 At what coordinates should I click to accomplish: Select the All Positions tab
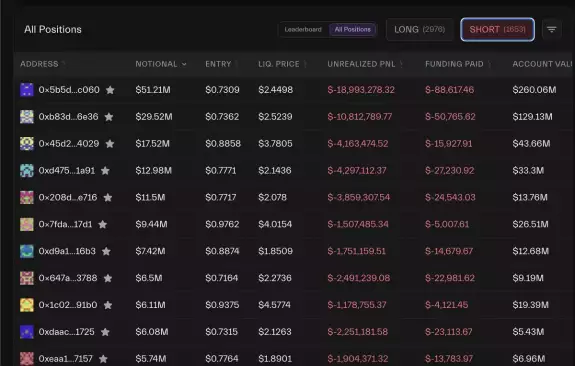(x=352, y=29)
